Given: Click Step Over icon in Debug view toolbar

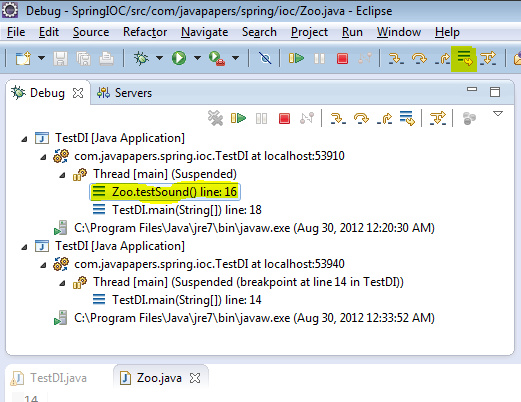Looking at the screenshot, I should (x=361, y=118).
